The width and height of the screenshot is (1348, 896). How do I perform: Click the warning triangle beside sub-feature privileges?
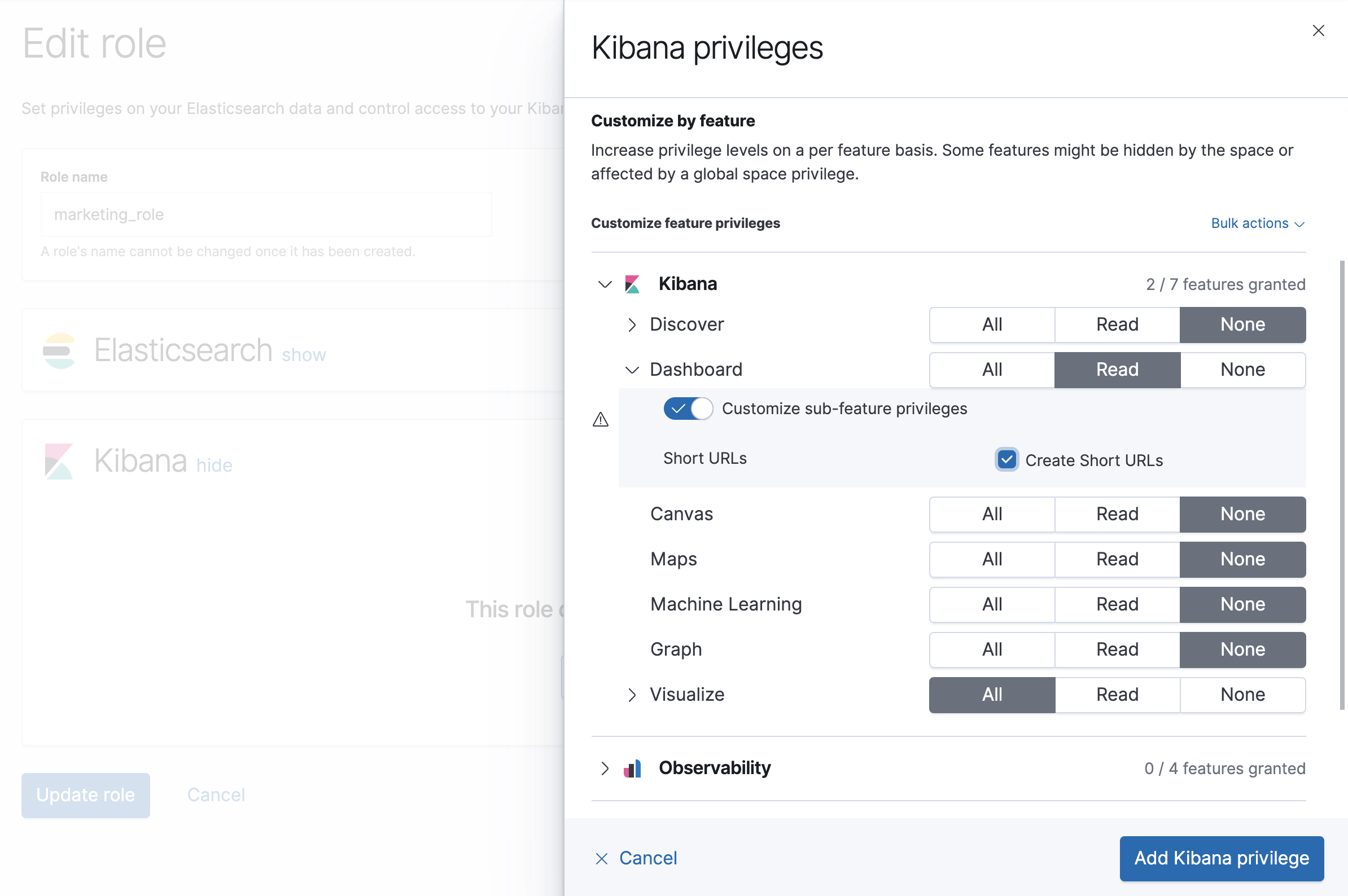[600, 420]
